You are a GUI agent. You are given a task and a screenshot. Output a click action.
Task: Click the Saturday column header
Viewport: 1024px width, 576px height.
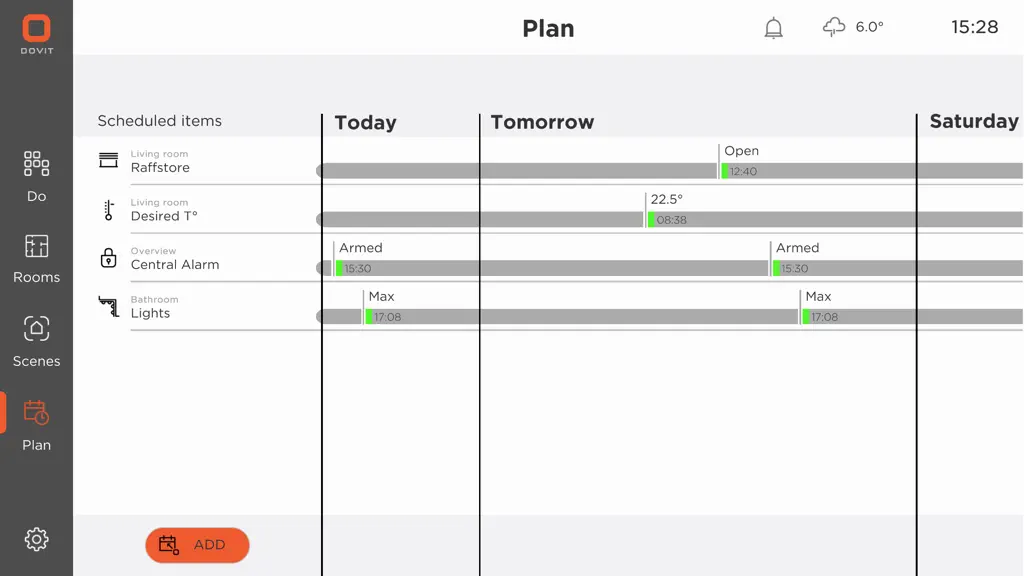[974, 121]
